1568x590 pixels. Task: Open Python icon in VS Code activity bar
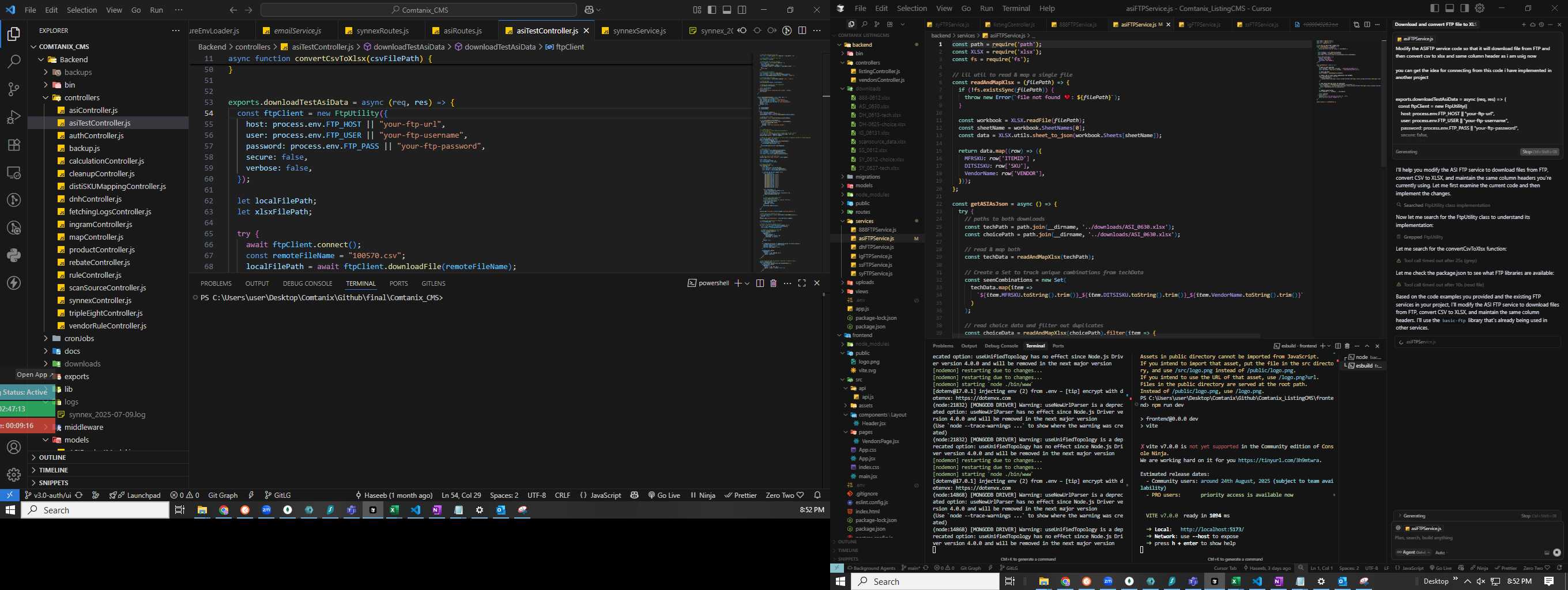13,255
